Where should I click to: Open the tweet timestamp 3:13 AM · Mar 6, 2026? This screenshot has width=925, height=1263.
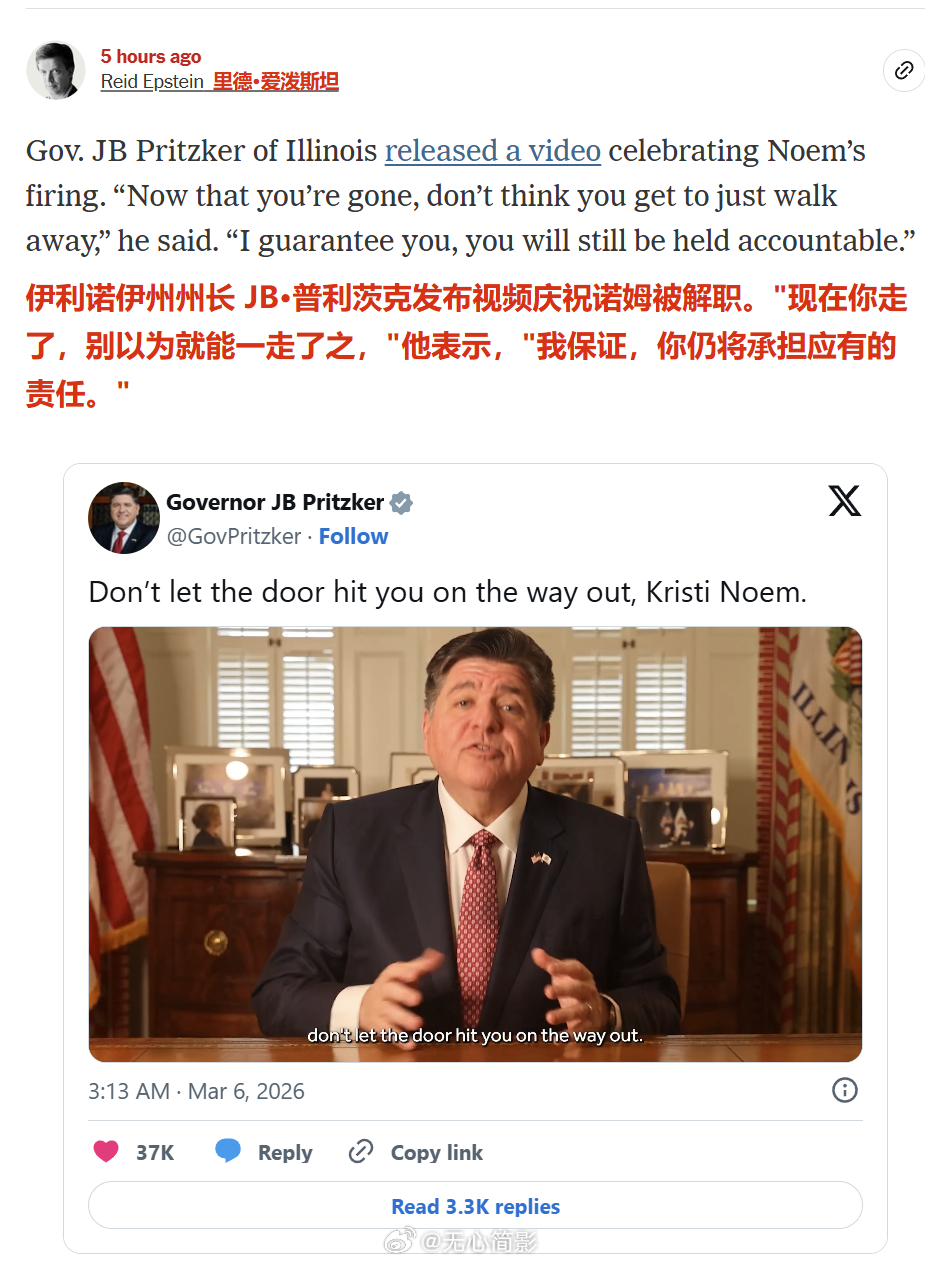click(x=196, y=1091)
